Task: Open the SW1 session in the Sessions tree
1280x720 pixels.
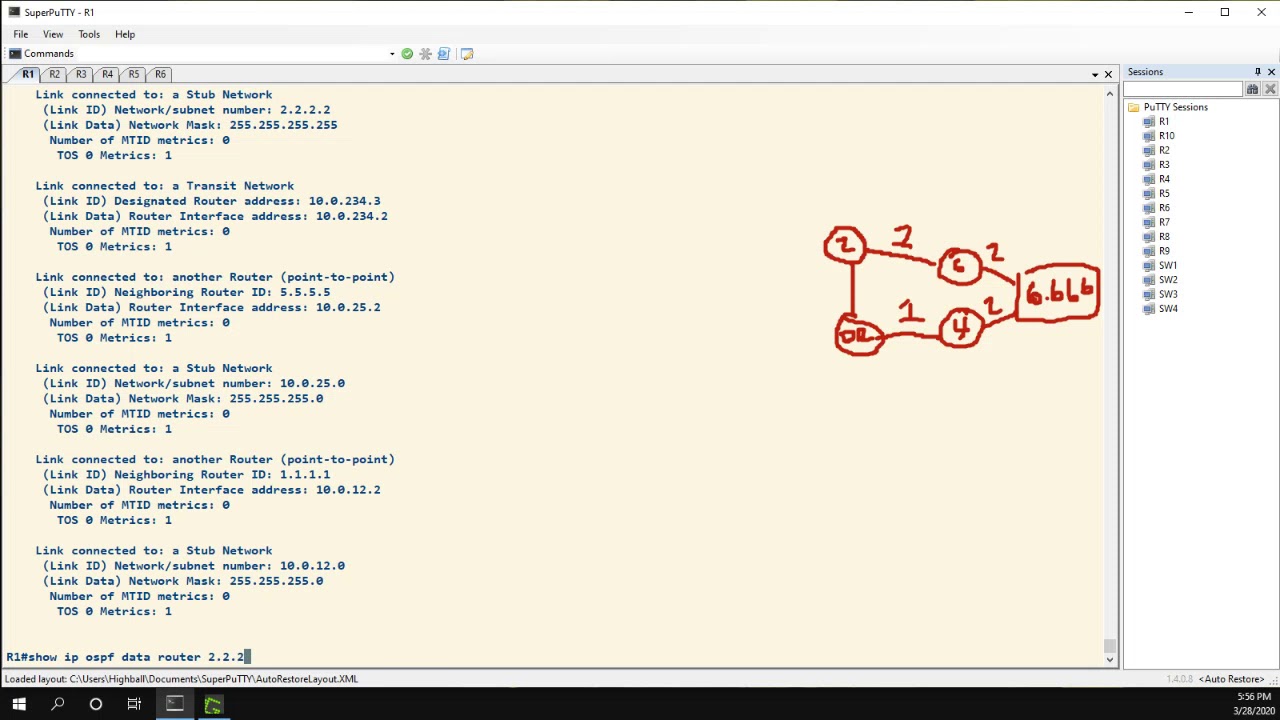Action: tap(1167, 266)
